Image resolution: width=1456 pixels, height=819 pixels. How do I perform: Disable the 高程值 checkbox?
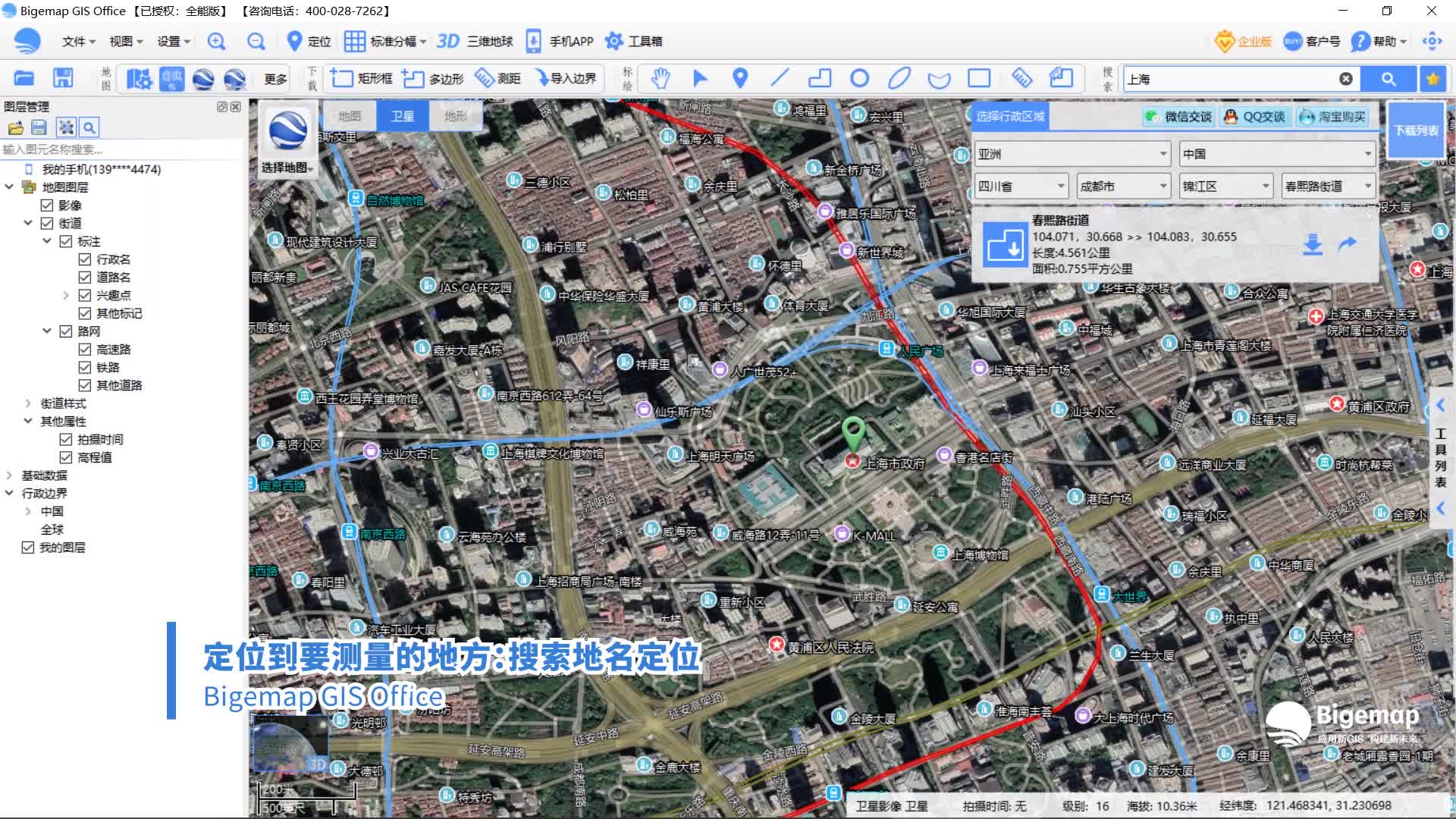[67, 457]
